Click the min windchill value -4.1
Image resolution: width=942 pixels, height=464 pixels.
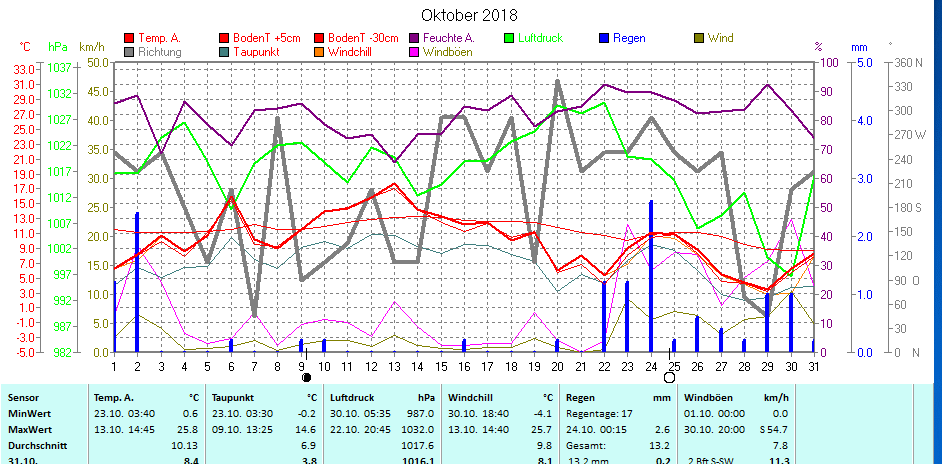pyautogui.click(x=543, y=414)
